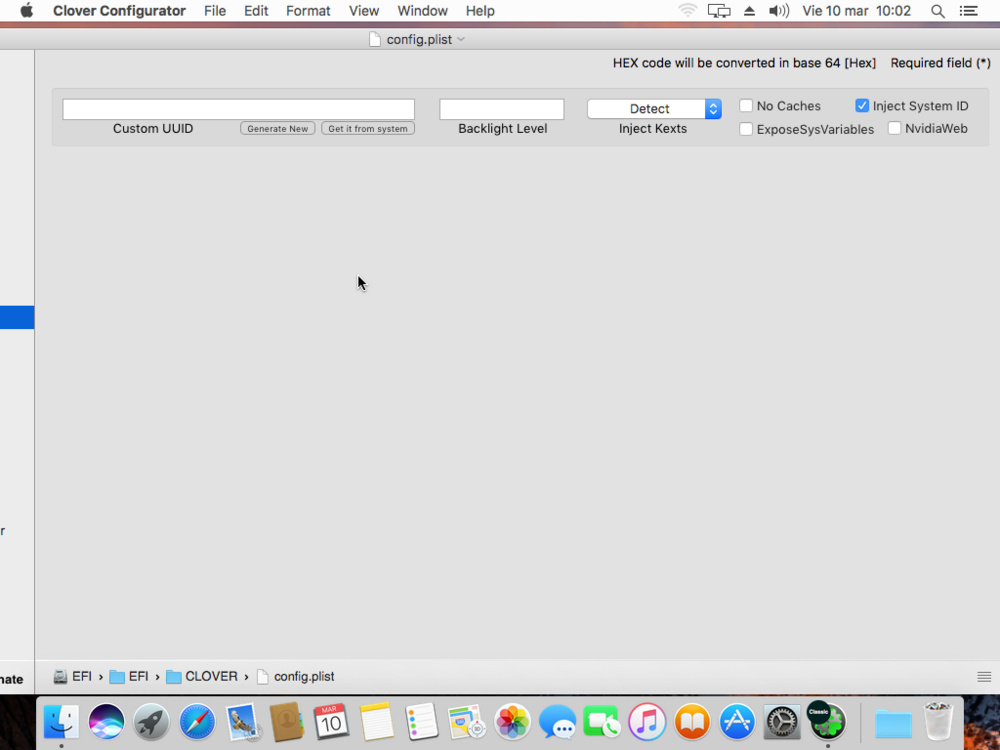Click the Generate New button
The height and width of the screenshot is (750, 1000).
coord(277,128)
